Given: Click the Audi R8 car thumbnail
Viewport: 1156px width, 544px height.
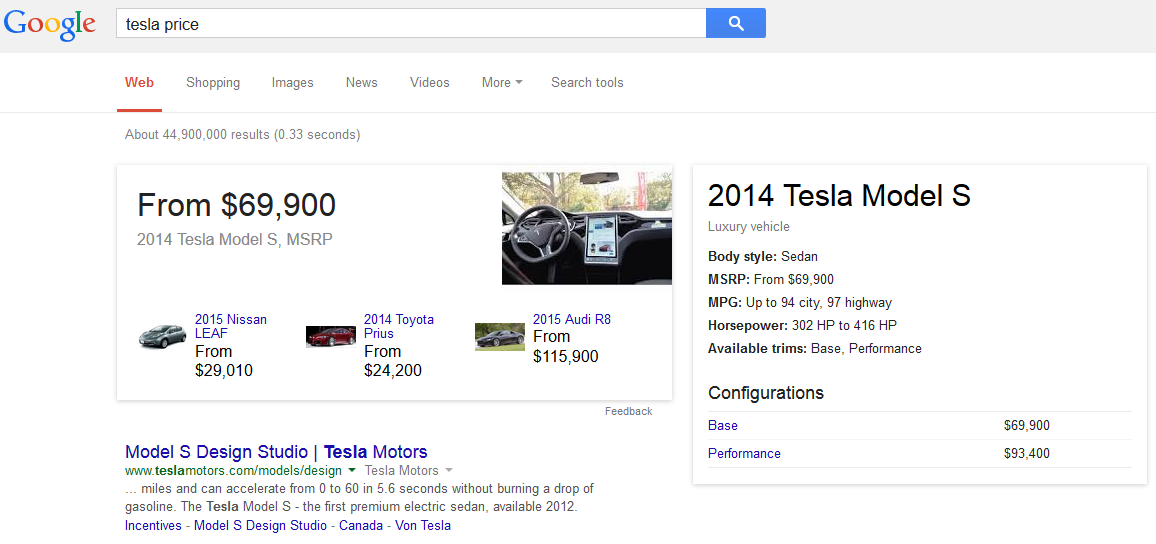Looking at the screenshot, I should point(500,337).
